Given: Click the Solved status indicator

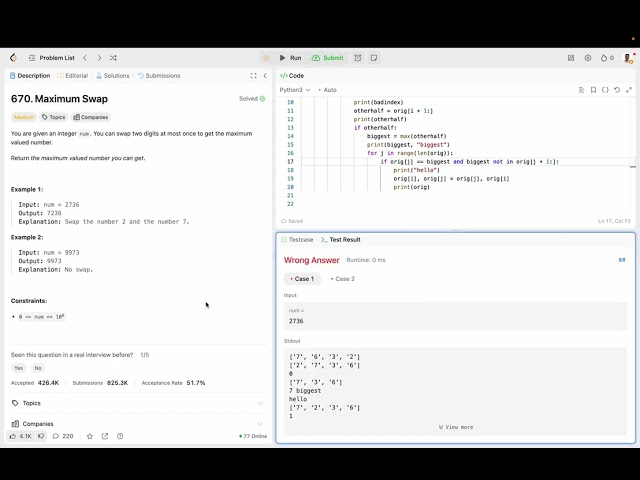Looking at the screenshot, I should [x=252, y=99].
